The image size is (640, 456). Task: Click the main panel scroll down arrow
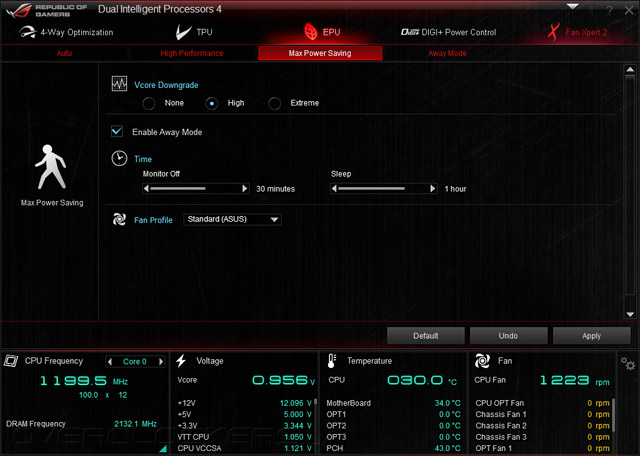coord(630,314)
